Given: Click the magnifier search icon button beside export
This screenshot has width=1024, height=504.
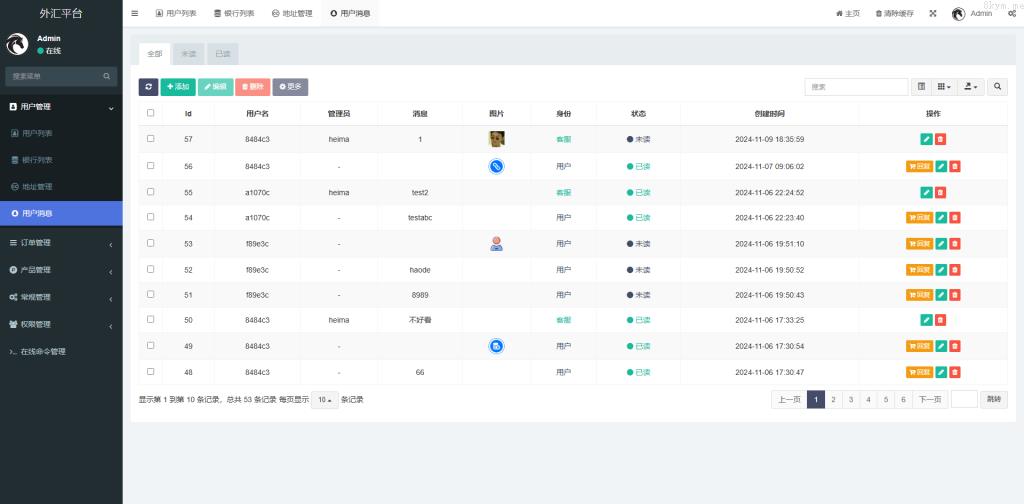Looking at the screenshot, I should [x=997, y=87].
